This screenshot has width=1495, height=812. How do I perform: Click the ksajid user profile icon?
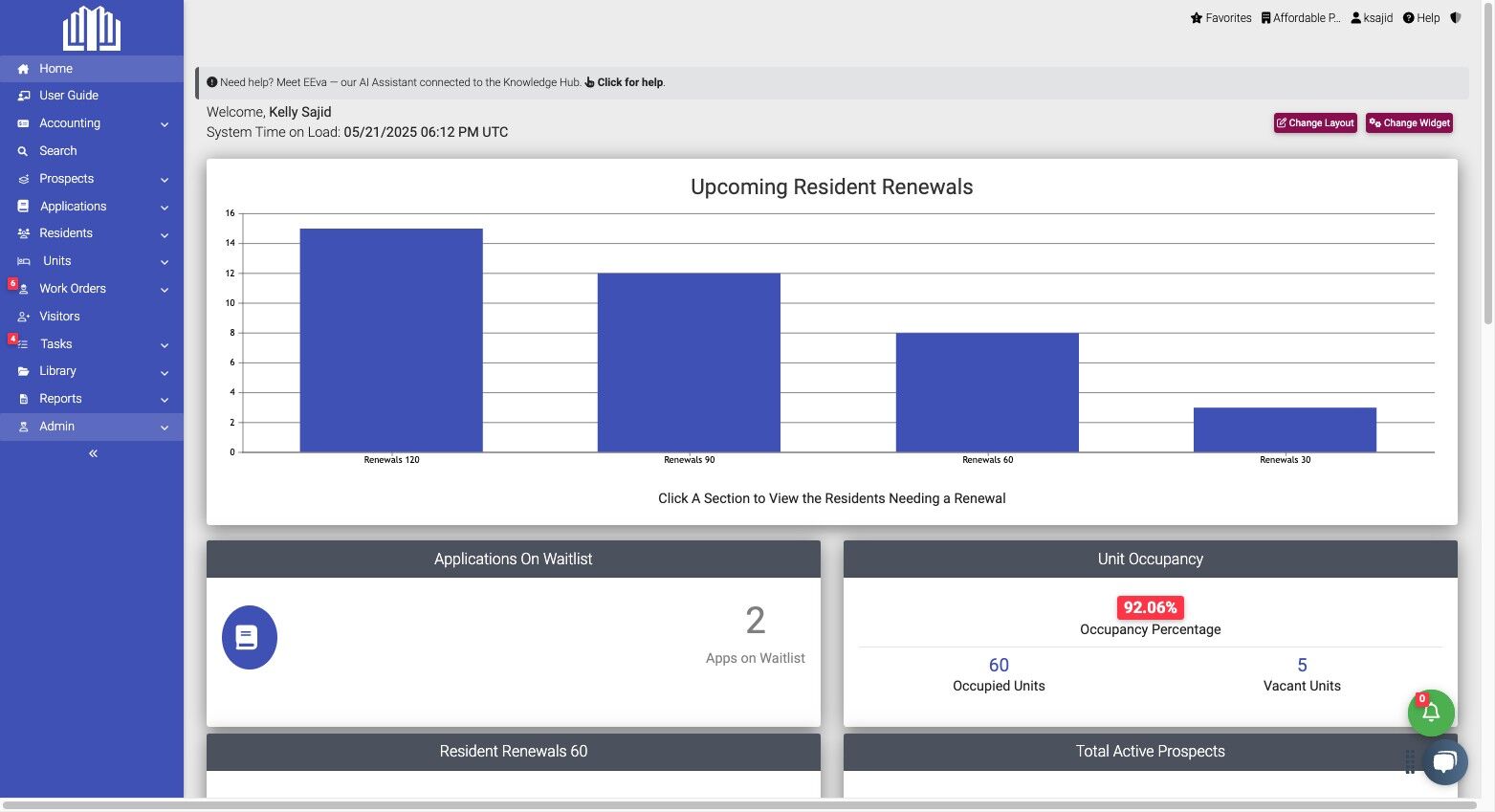pyautogui.click(x=1356, y=18)
